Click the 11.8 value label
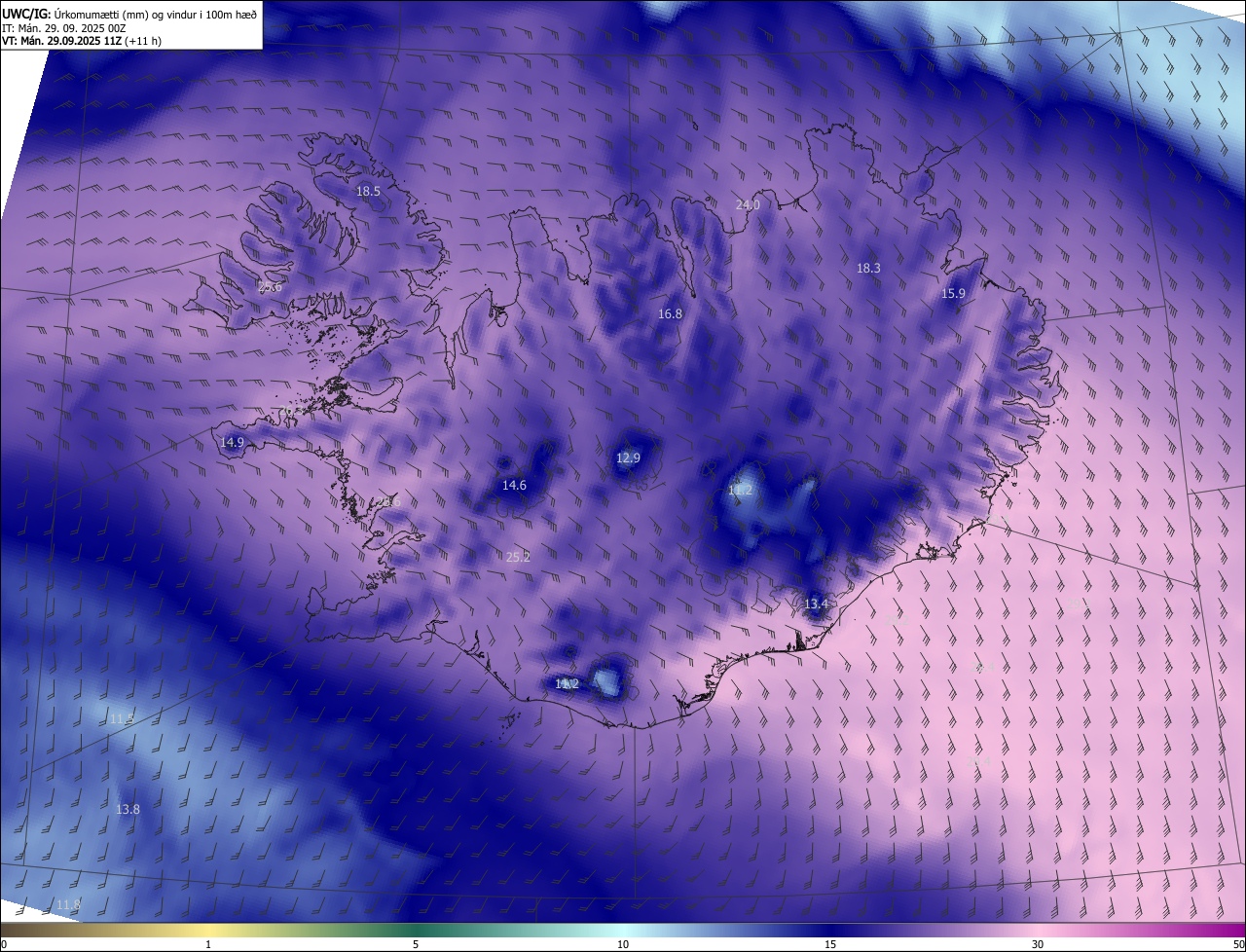The width and height of the screenshot is (1246, 952). (x=68, y=904)
